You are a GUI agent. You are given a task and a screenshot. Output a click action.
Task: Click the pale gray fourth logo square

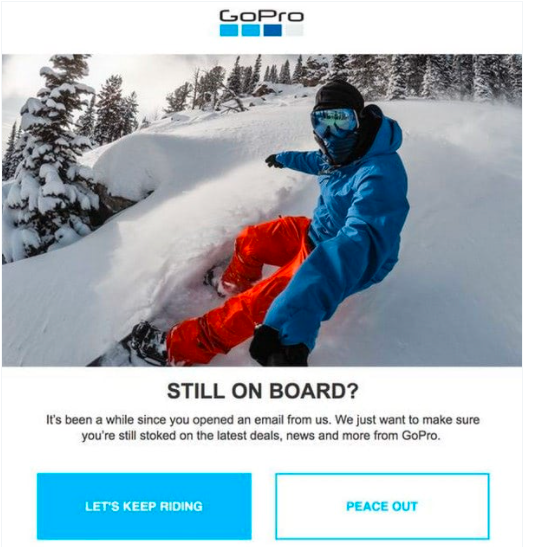(x=295, y=30)
